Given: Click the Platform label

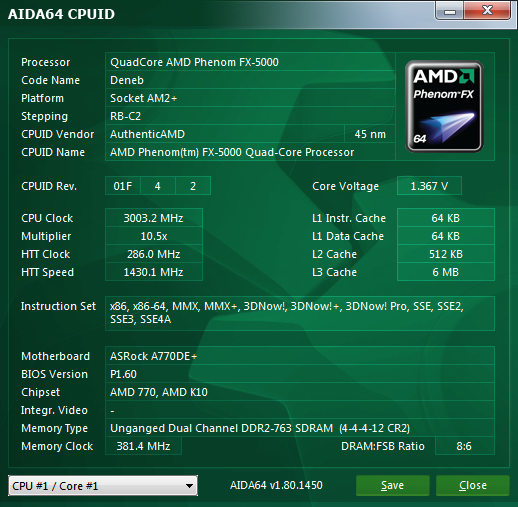Looking at the screenshot, I should (42, 98).
